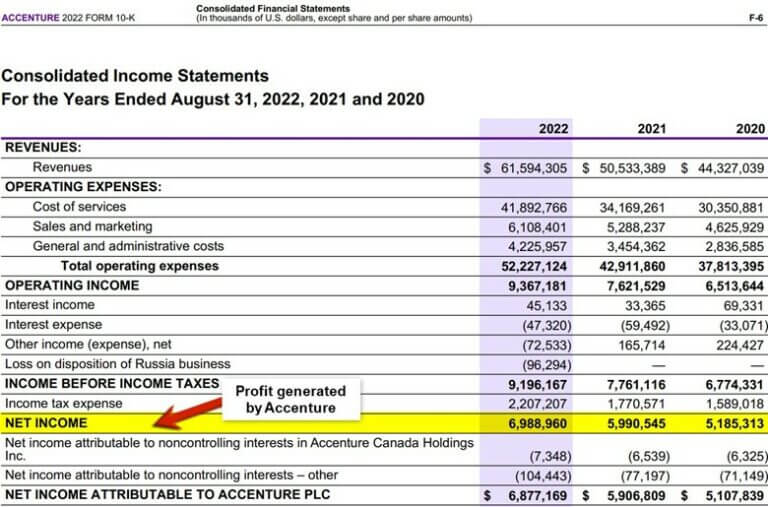The width and height of the screenshot is (768, 507).
Task: Click the 2021 operating income value 7,621,529
Action: 636,286
